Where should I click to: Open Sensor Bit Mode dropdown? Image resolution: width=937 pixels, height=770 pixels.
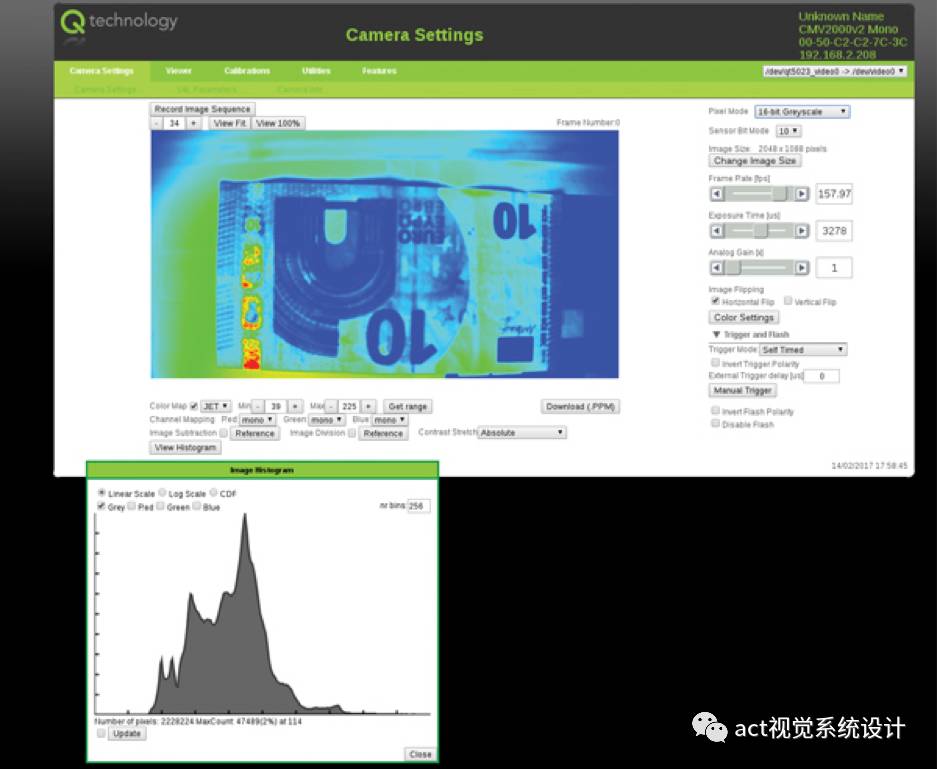pos(788,131)
